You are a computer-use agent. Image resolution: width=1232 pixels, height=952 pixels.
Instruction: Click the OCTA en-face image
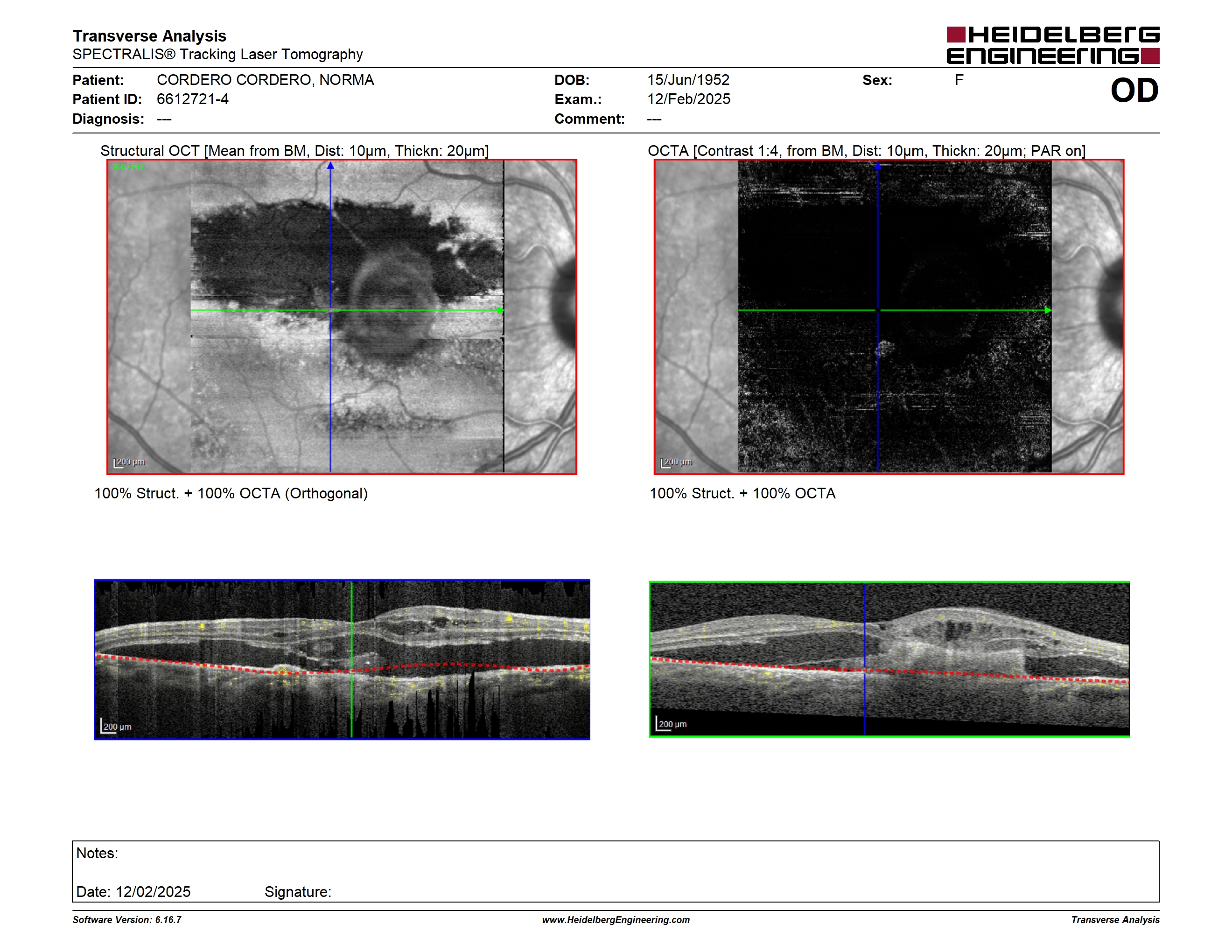tap(889, 317)
